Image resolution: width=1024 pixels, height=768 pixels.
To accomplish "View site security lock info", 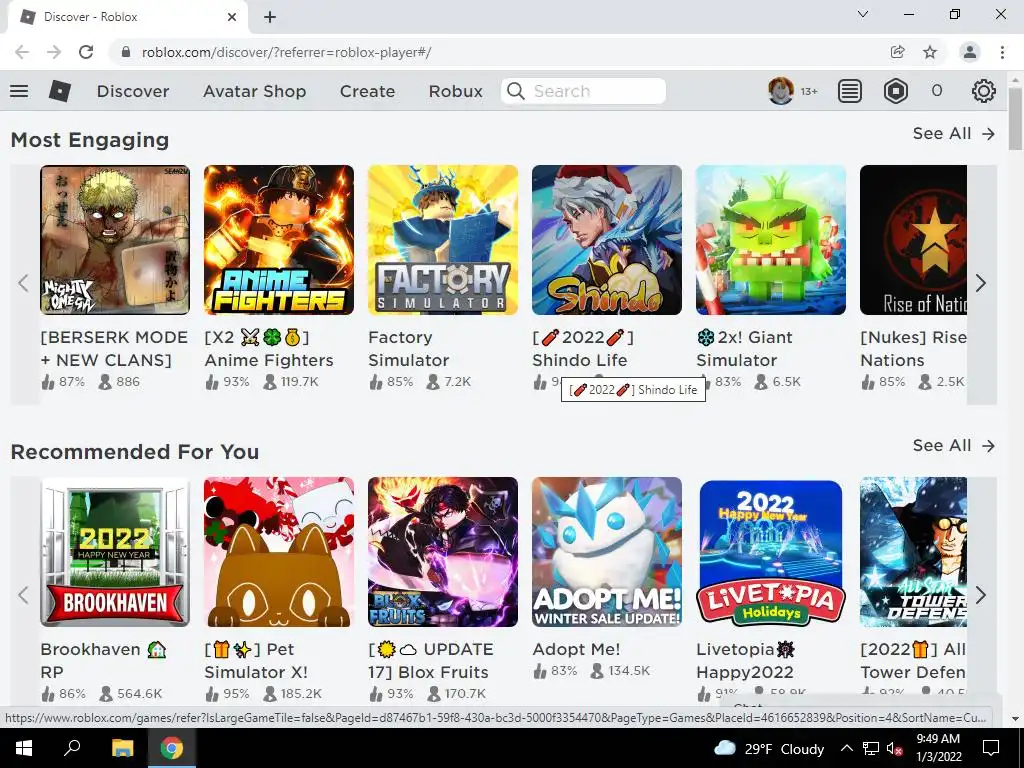I will [x=126, y=52].
